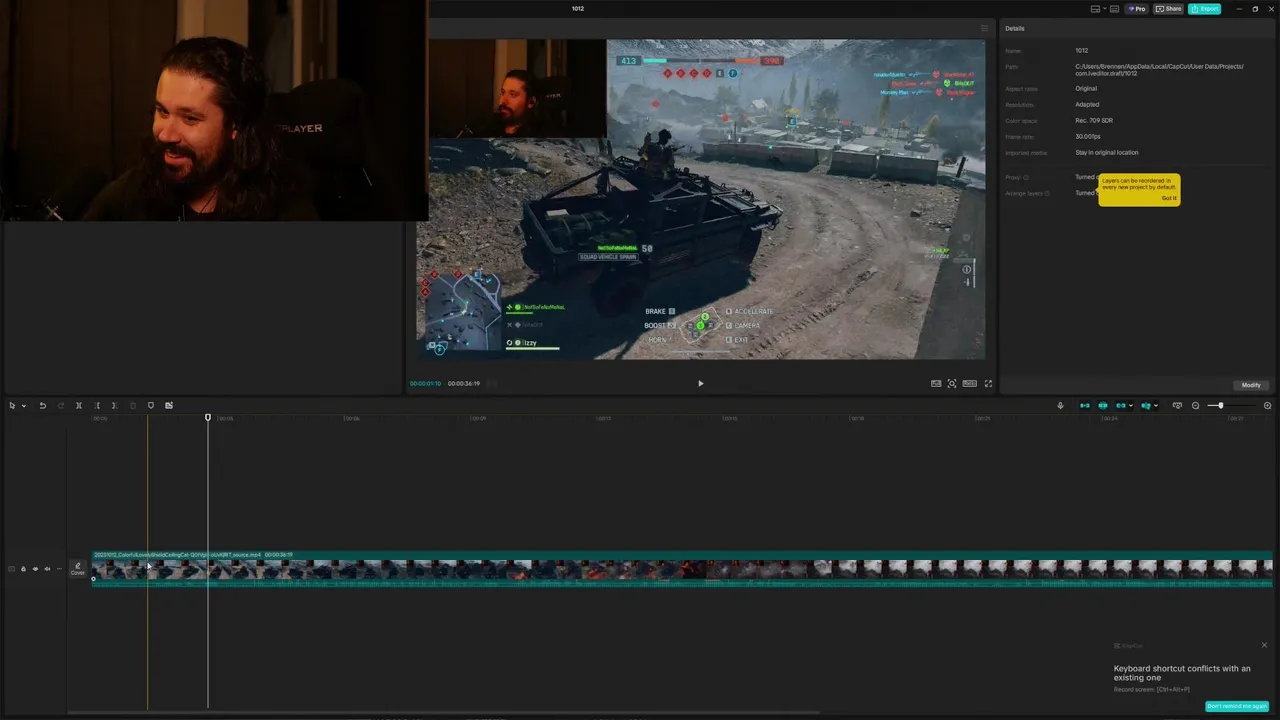This screenshot has width=1280, height=720.
Task: Open the main track more options icon
Action: click(x=59, y=569)
